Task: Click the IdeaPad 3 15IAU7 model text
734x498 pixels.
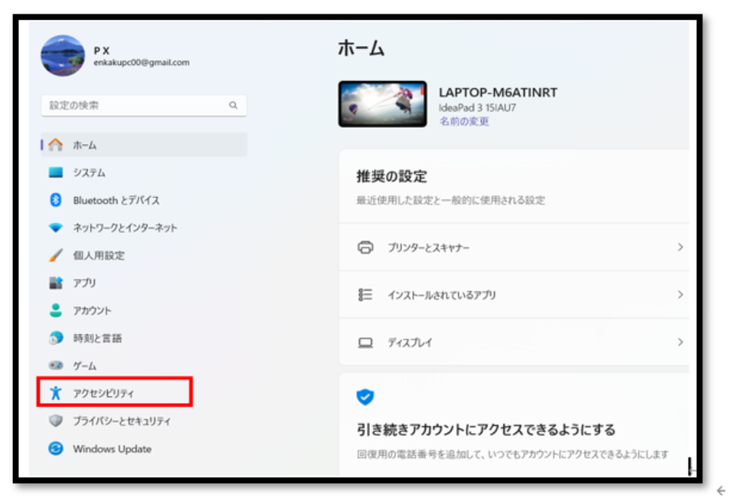Action: (x=477, y=108)
